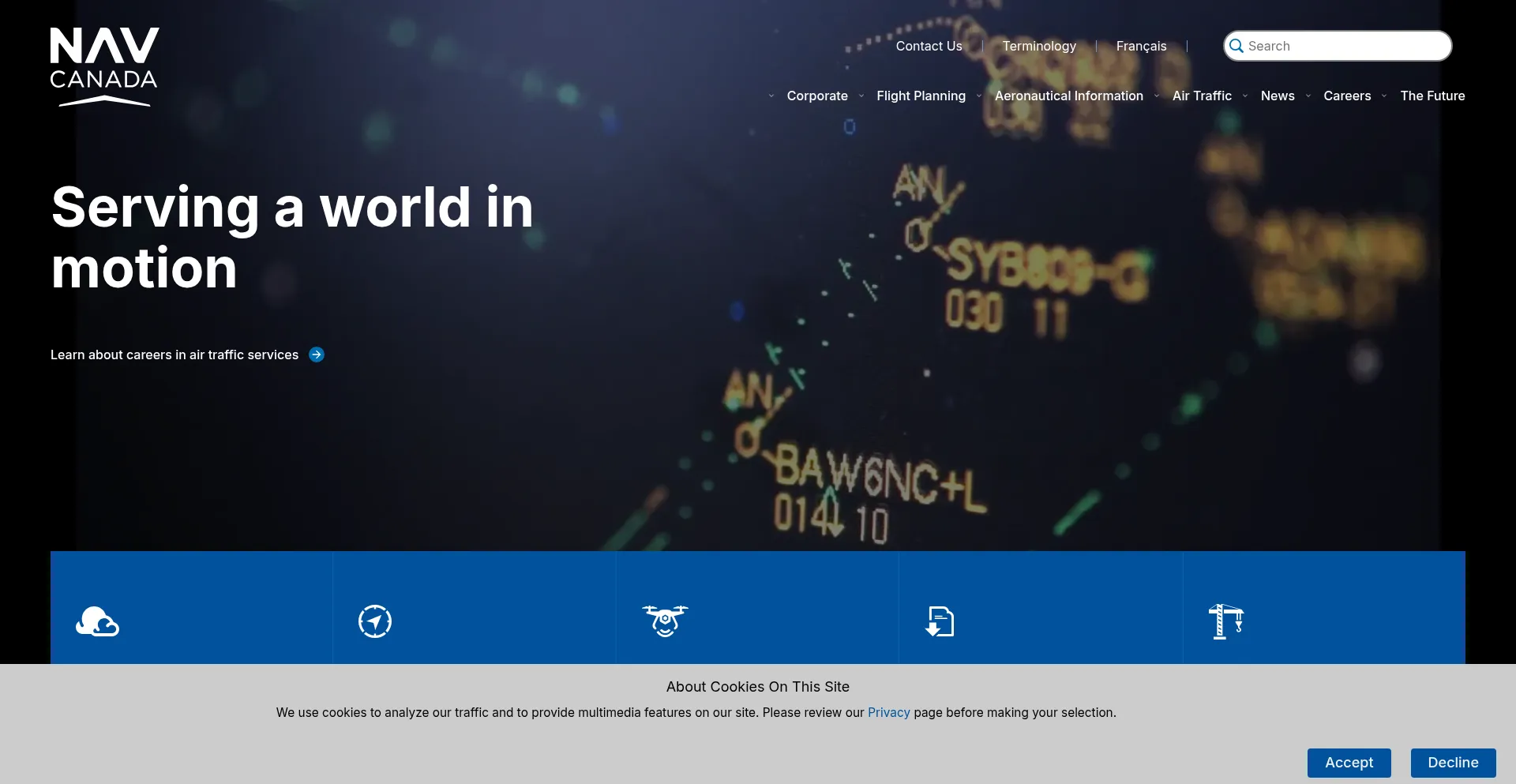The image size is (1516, 784).
Task: Select the Careers navigation item
Action: point(1347,96)
